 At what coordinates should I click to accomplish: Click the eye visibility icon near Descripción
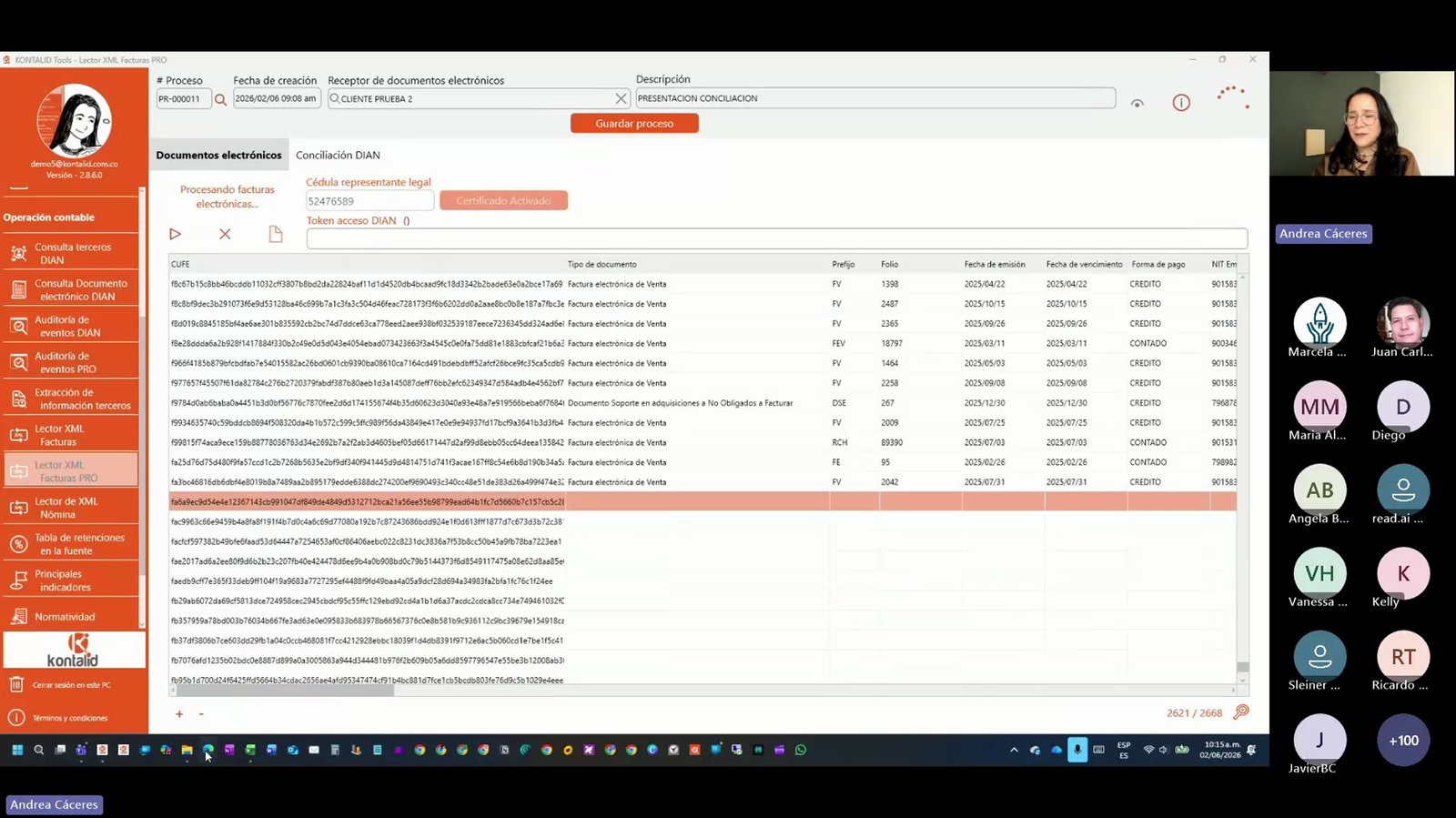tap(1137, 103)
